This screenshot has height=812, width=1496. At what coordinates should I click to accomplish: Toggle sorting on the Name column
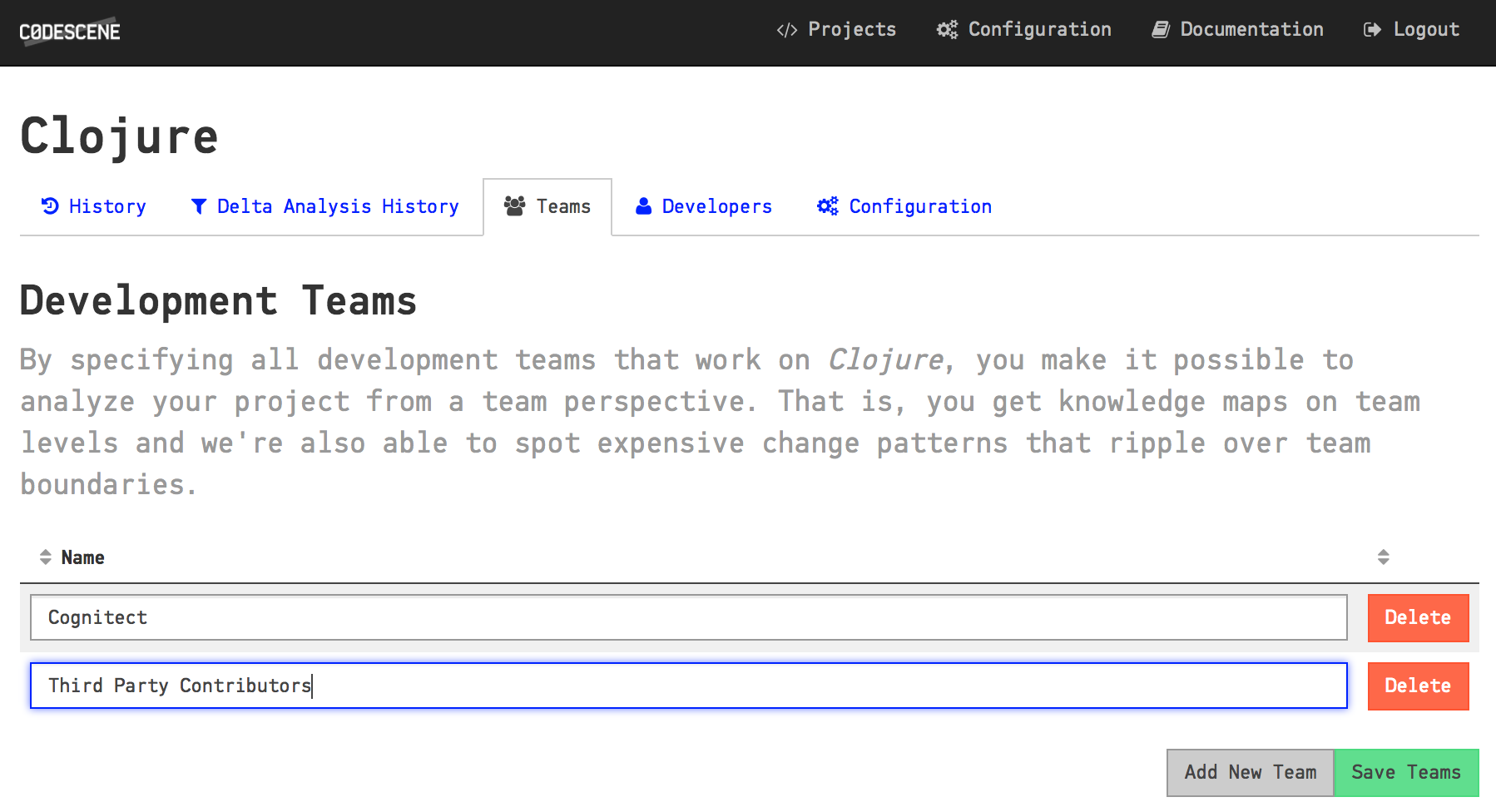pyautogui.click(x=45, y=557)
